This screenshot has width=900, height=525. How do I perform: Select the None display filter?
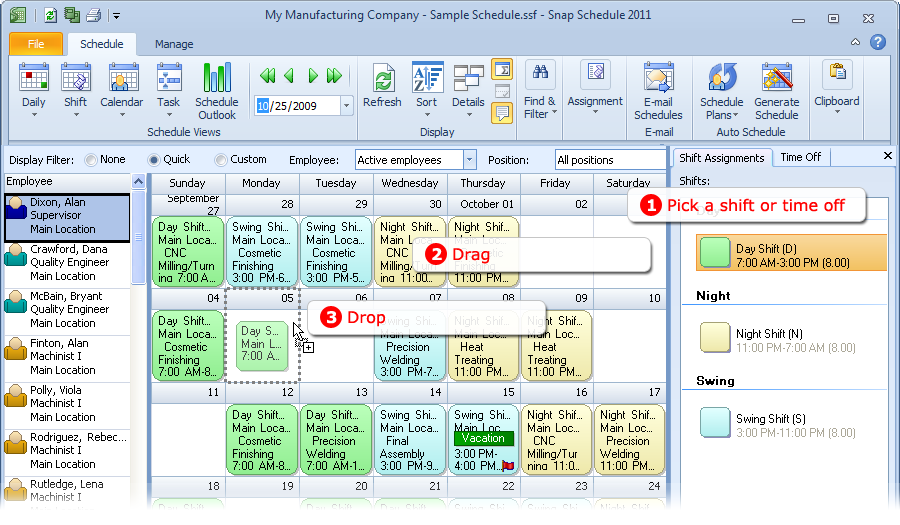pyautogui.click(x=91, y=160)
